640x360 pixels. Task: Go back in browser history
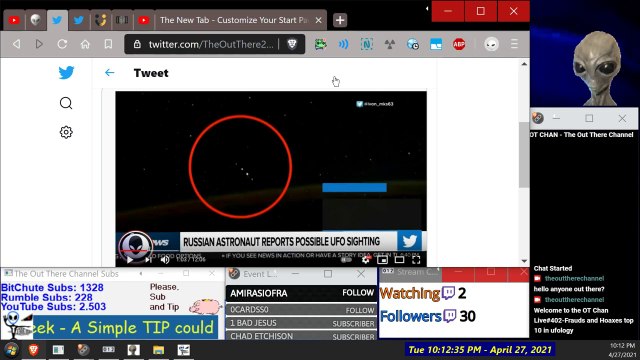16,44
